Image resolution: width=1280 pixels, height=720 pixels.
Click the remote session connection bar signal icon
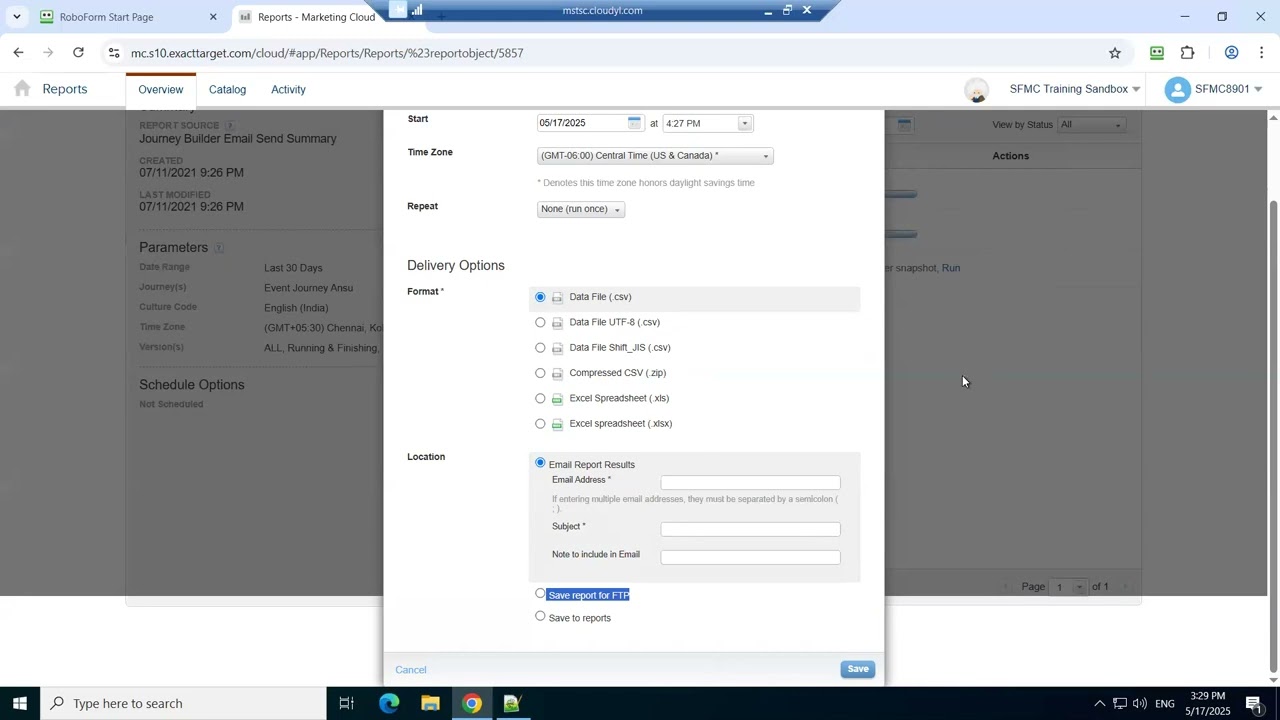click(x=417, y=10)
